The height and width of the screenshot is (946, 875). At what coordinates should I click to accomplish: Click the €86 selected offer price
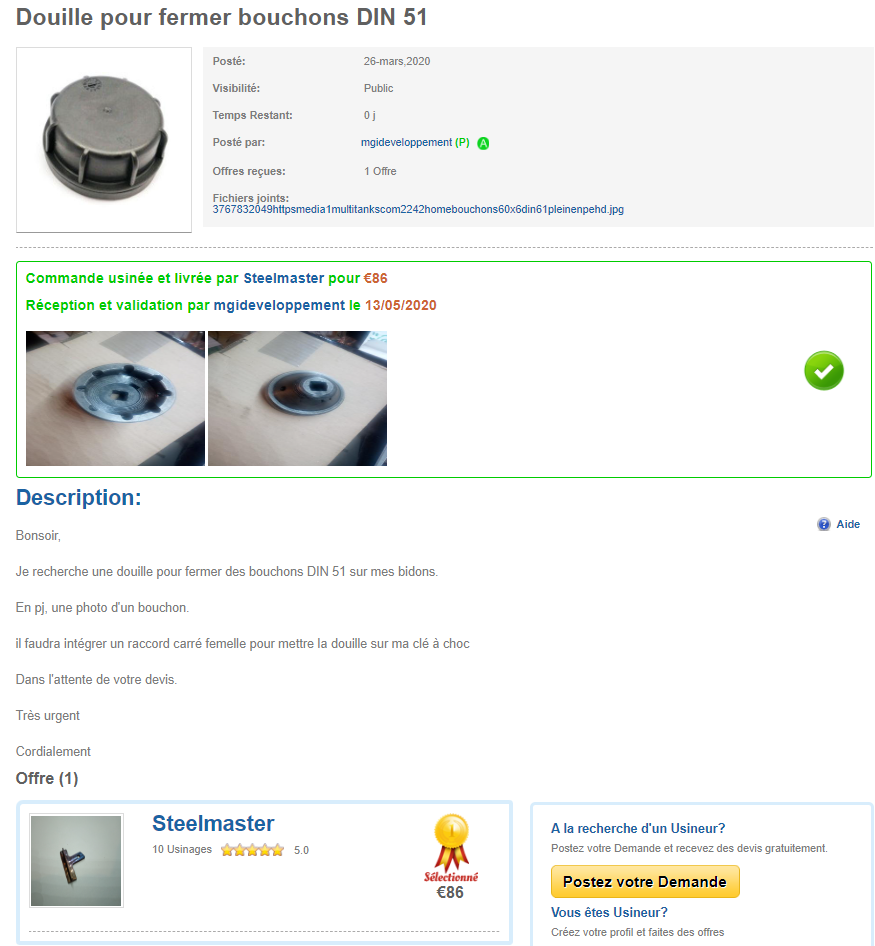(x=450, y=892)
